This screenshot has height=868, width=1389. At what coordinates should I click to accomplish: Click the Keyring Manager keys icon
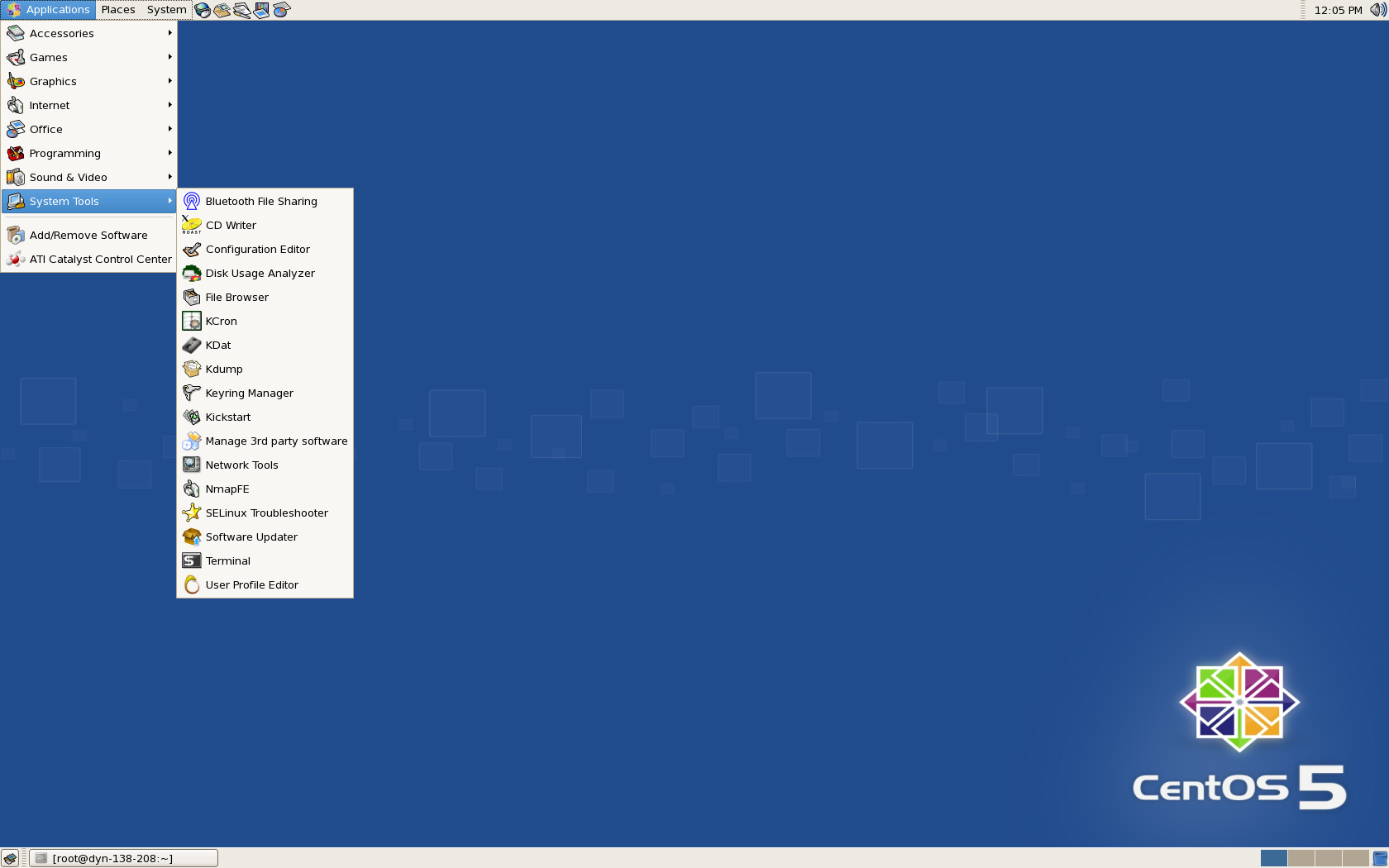coord(192,393)
